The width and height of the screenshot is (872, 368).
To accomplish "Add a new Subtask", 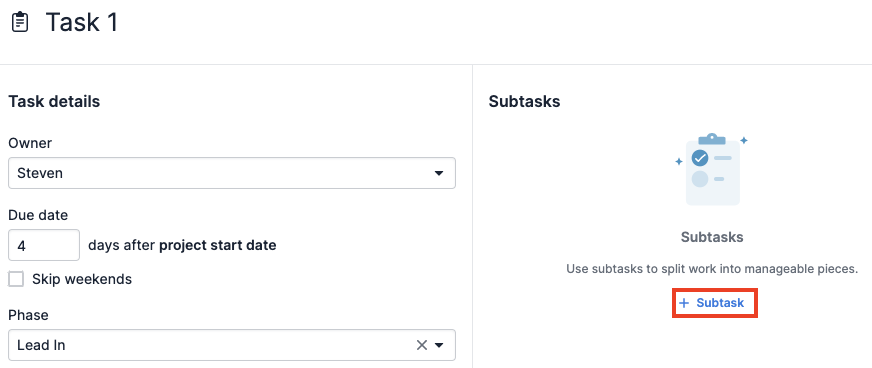I will click(715, 303).
